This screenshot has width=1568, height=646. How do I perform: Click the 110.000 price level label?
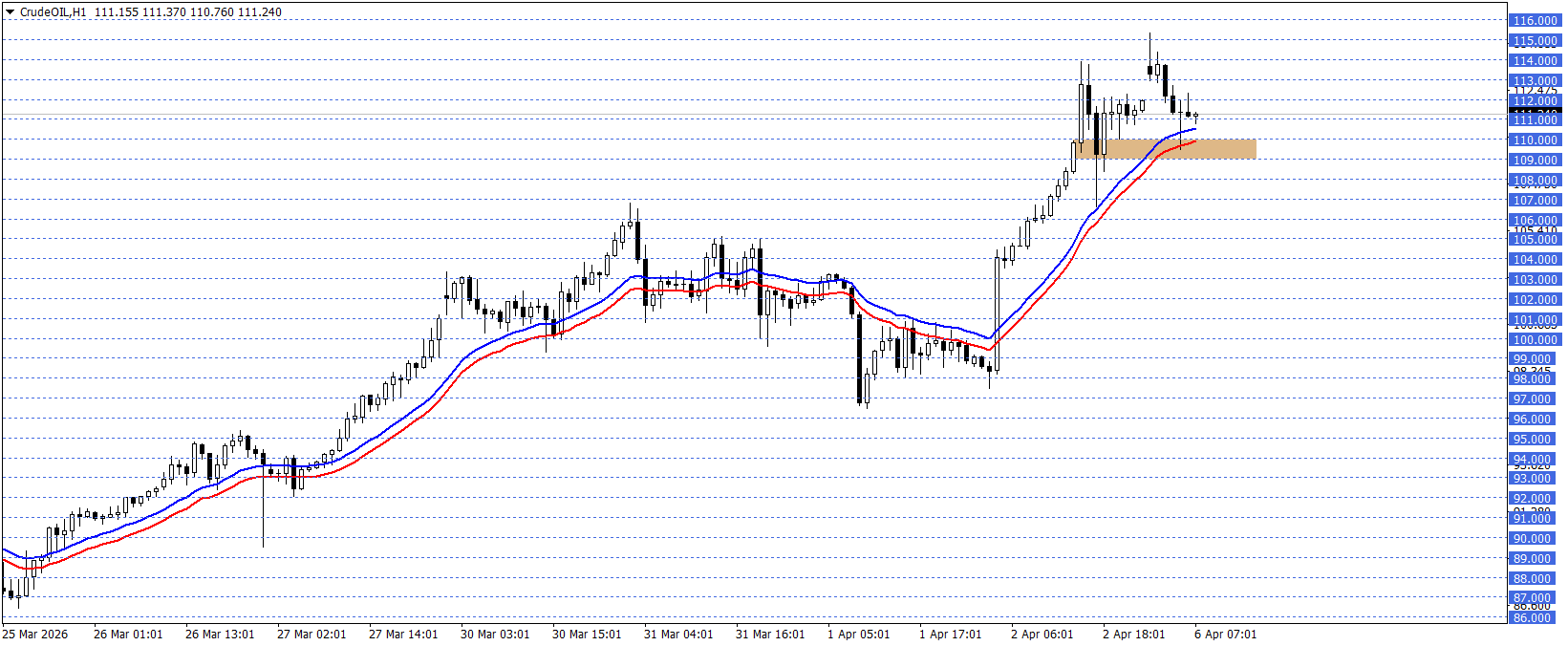pos(1535,140)
